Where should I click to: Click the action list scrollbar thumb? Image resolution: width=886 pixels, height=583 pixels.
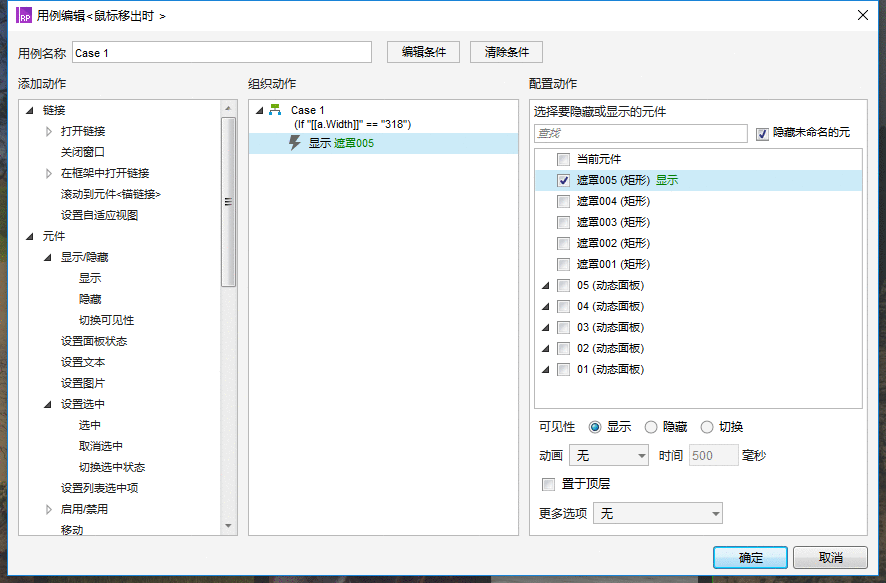pos(228,202)
